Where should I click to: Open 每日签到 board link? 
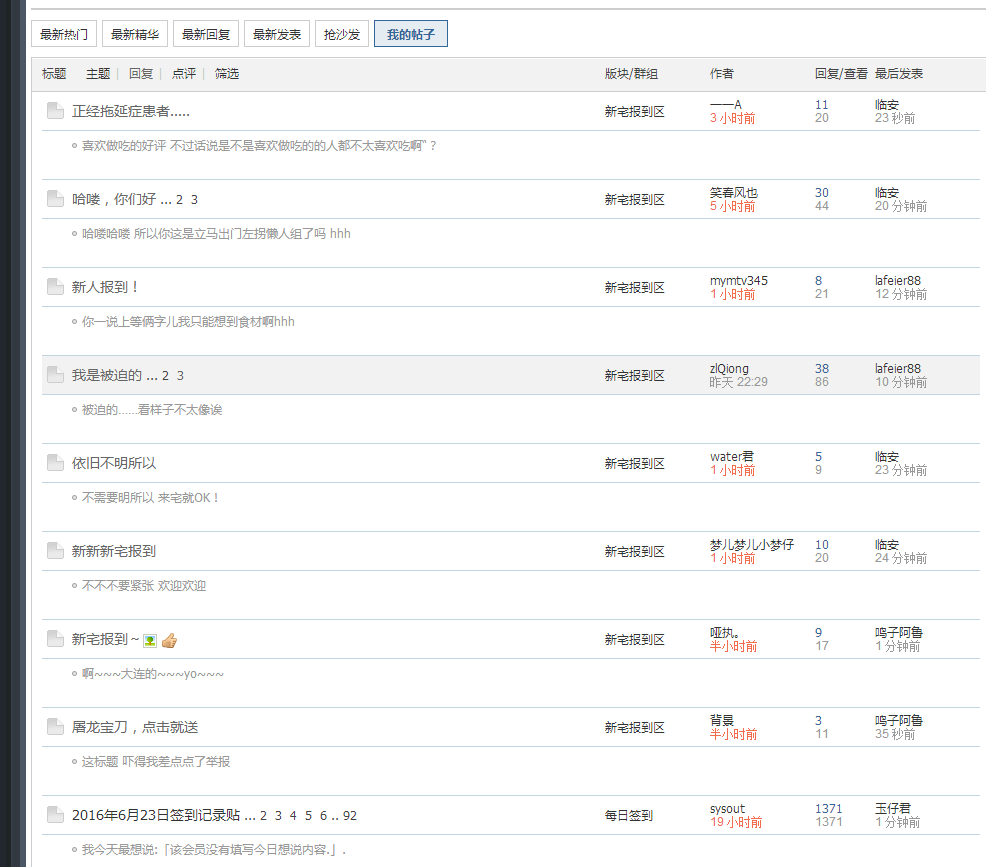(628, 815)
